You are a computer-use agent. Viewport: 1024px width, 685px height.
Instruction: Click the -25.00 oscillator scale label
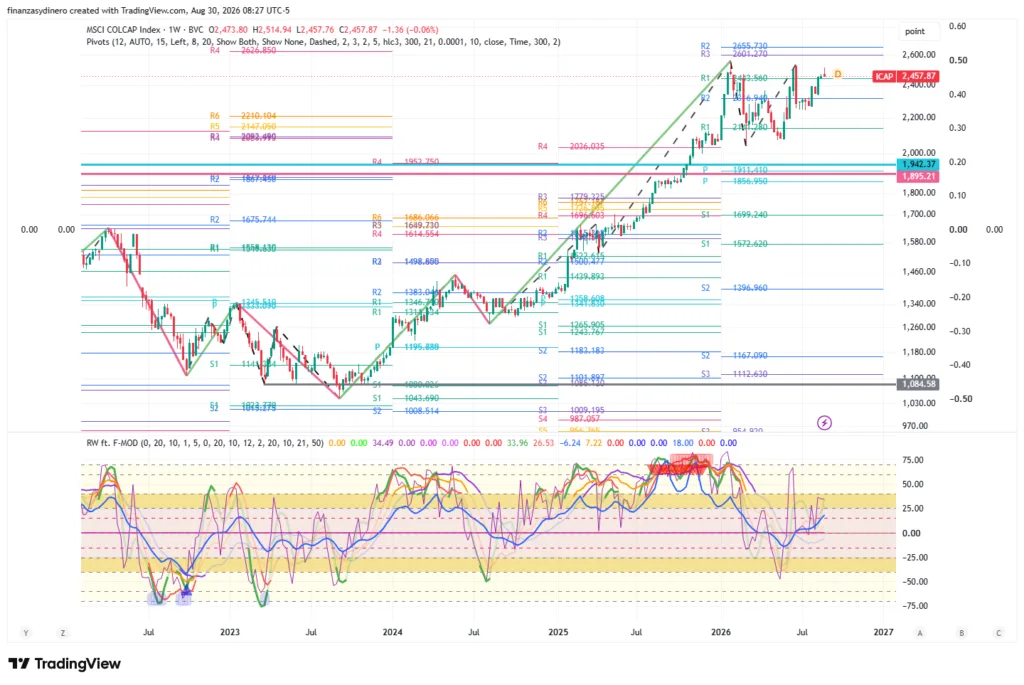914,558
